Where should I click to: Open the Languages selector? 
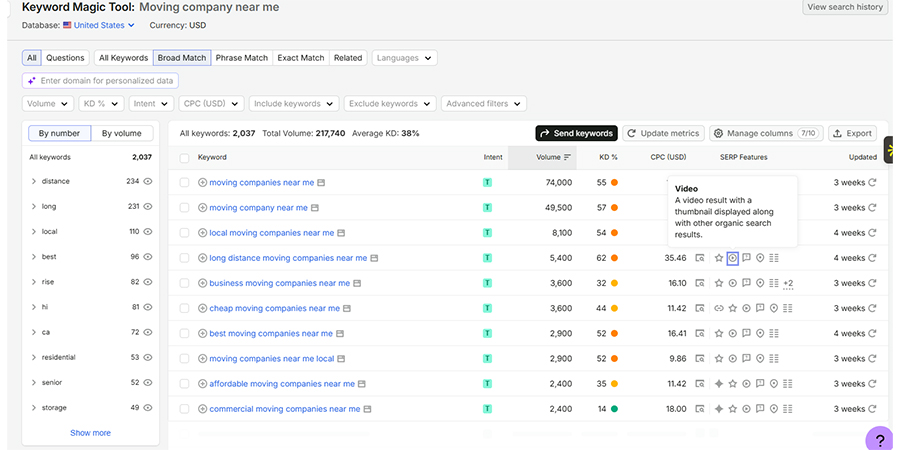click(405, 58)
